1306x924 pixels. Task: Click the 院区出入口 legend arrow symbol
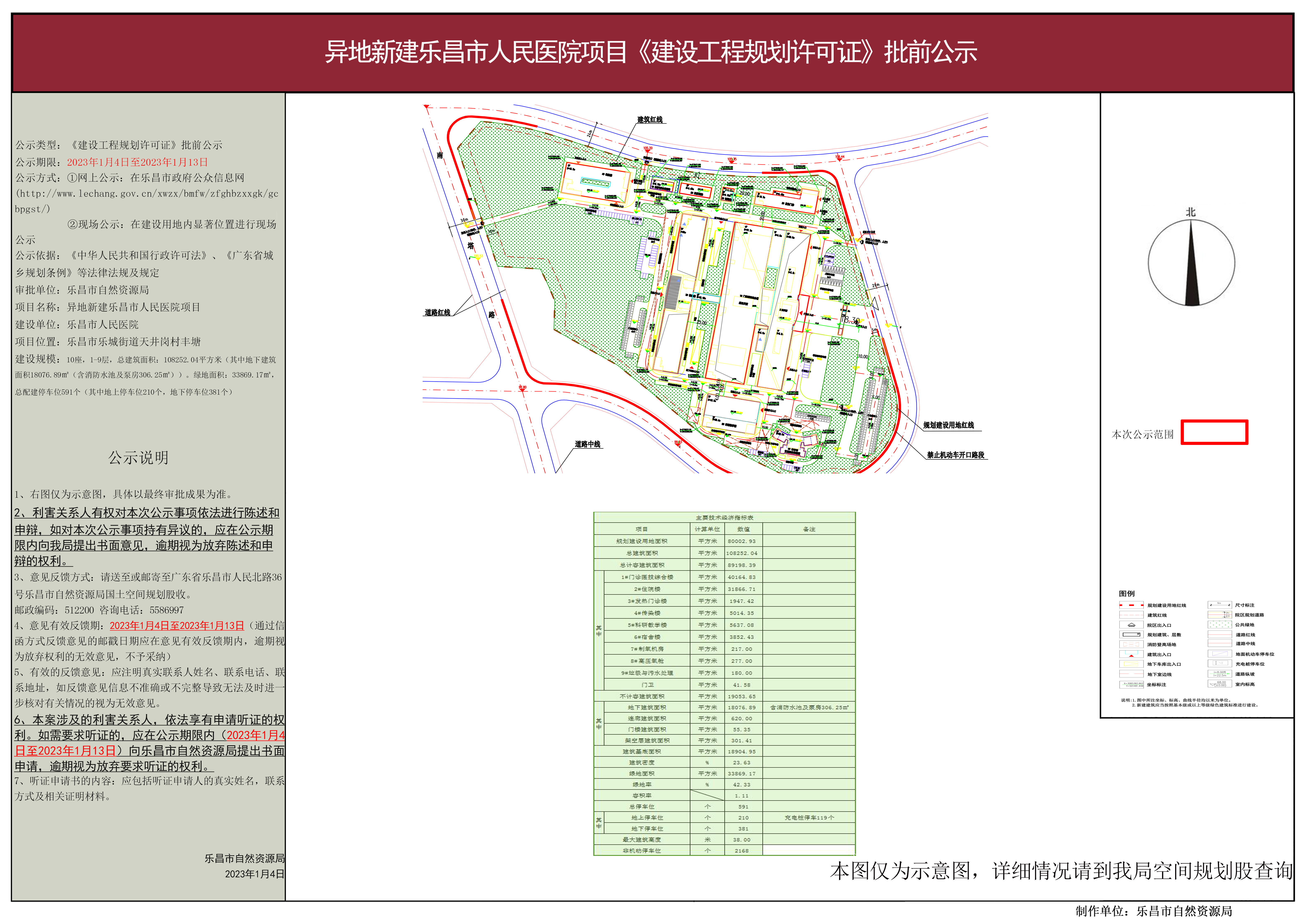[1131, 625]
